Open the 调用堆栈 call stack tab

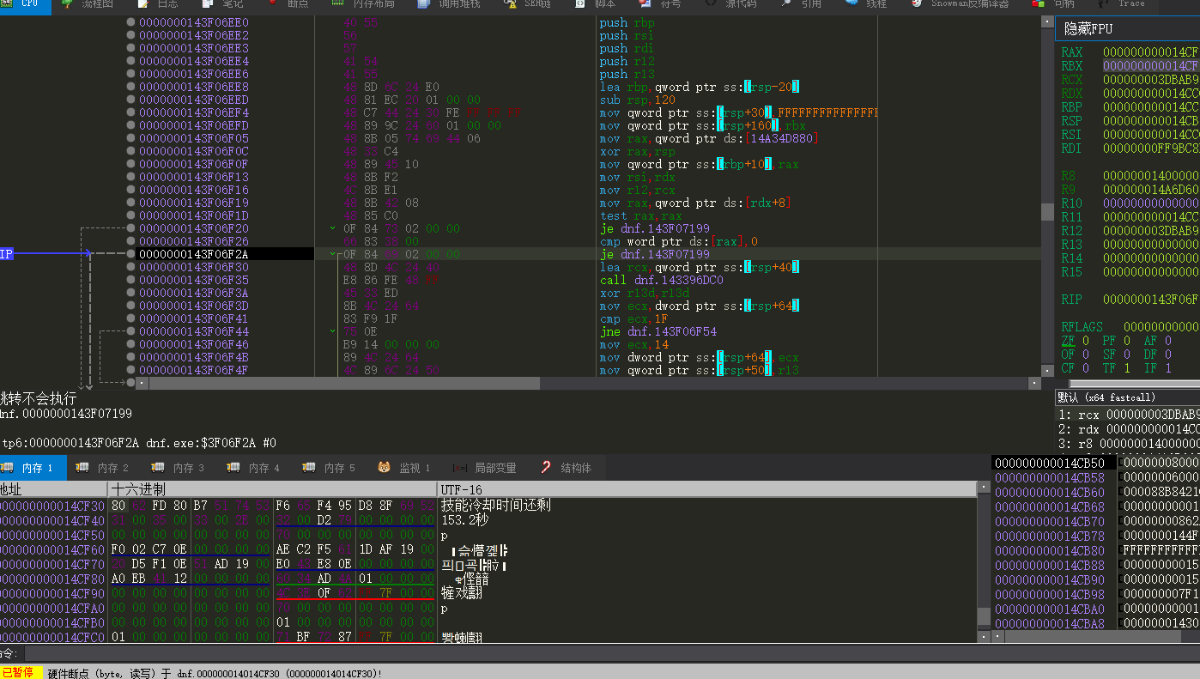point(447,4)
